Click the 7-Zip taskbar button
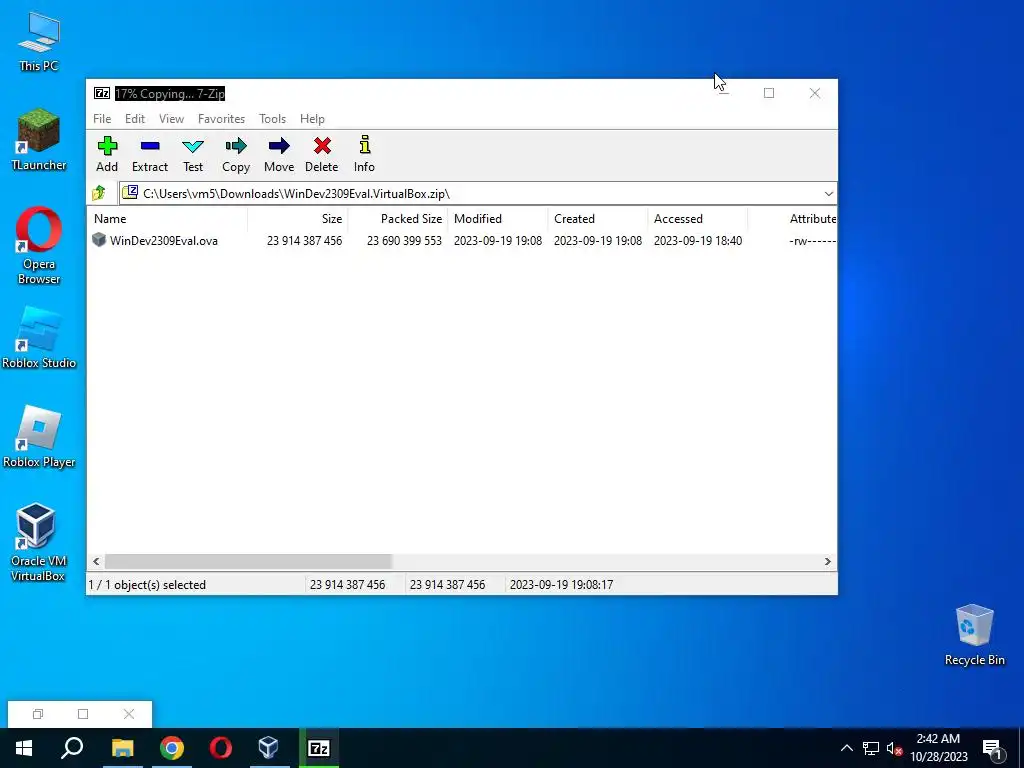1024x768 pixels. 319,748
